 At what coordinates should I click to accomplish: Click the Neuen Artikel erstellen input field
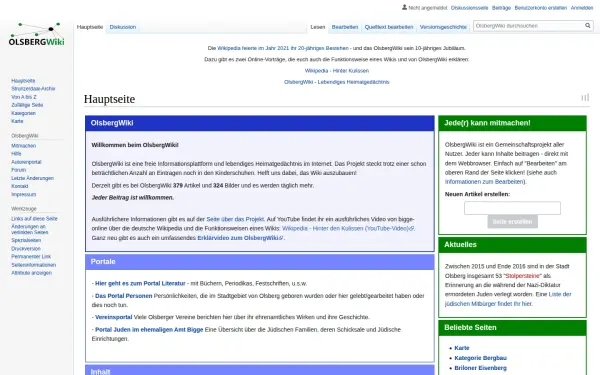coord(512,208)
